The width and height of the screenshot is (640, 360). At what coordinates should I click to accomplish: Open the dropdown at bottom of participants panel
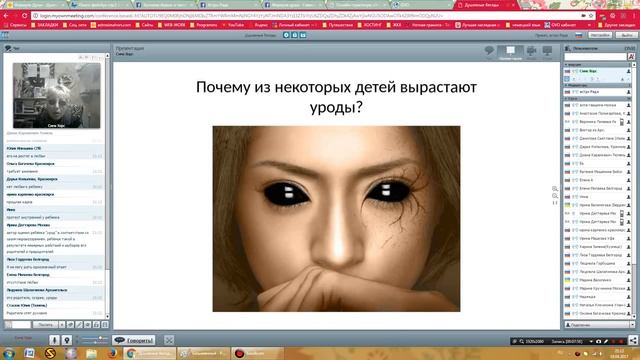coord(633,325)
